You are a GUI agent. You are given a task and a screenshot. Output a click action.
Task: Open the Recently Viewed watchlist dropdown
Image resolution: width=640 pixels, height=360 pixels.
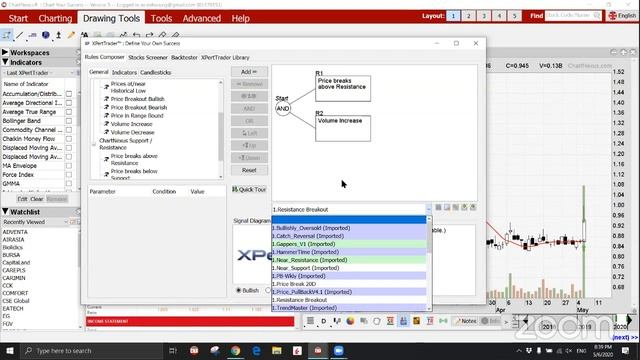tap(66, 222)
